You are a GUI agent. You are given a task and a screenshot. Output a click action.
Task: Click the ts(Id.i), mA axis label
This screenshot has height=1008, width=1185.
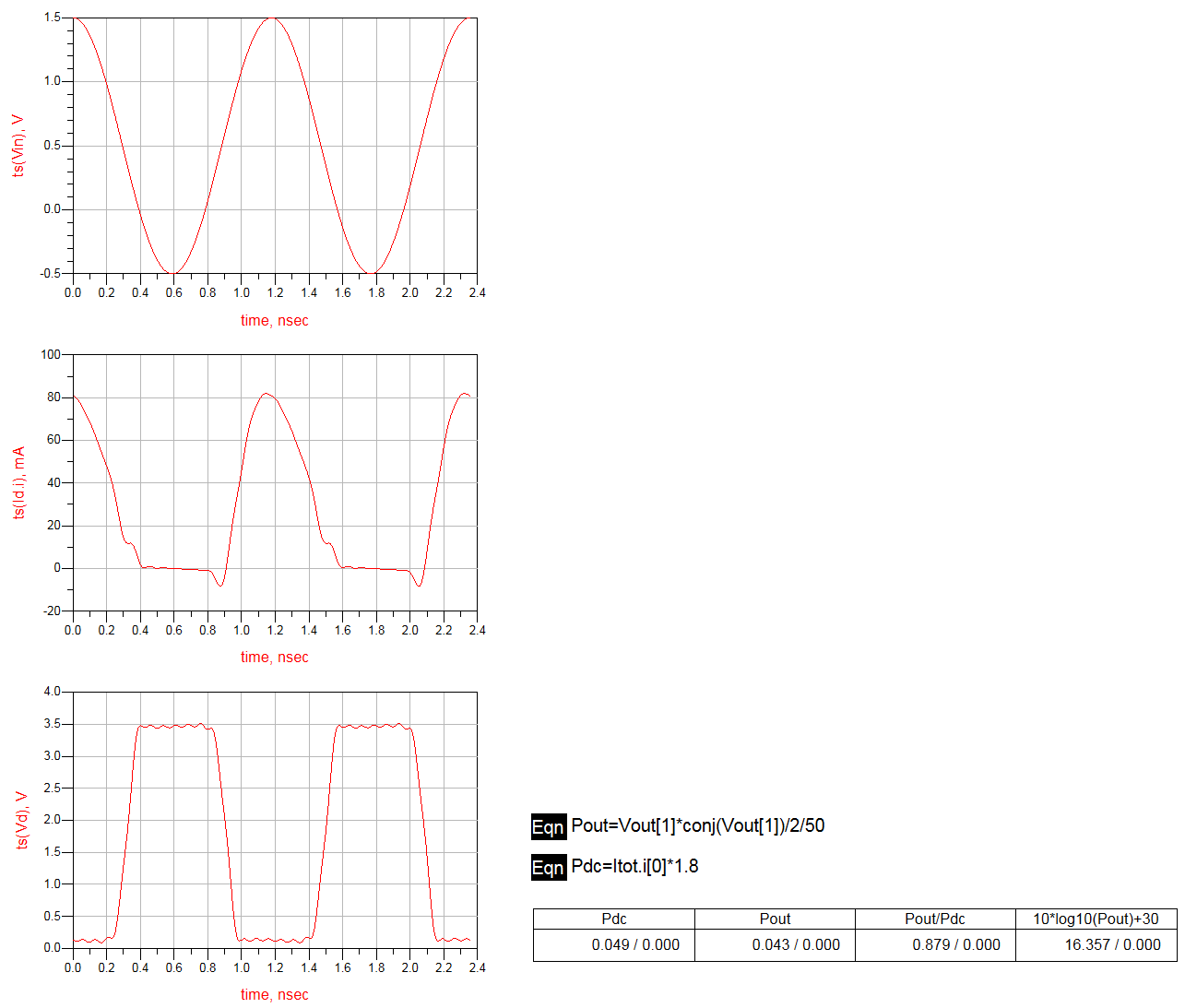pyautogui.click(x=18, y=482)
